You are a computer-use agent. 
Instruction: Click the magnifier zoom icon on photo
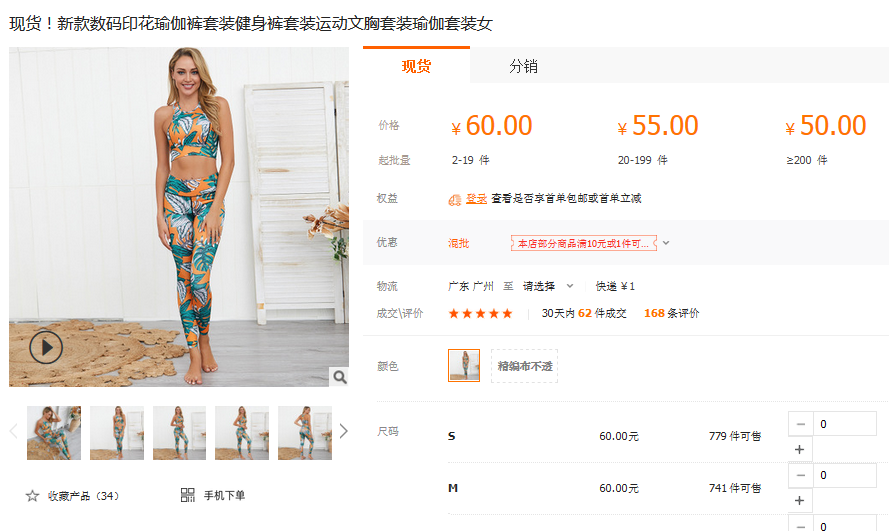[340, 377]
